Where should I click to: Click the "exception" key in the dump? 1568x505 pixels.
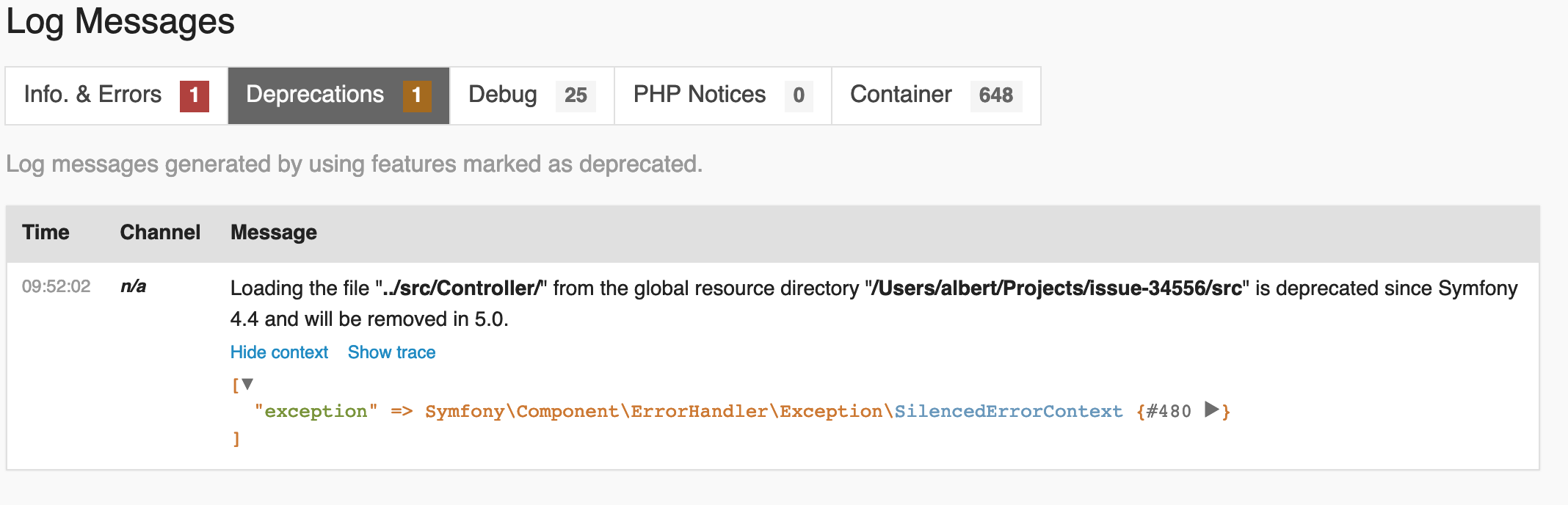click(x=316, y=412)
